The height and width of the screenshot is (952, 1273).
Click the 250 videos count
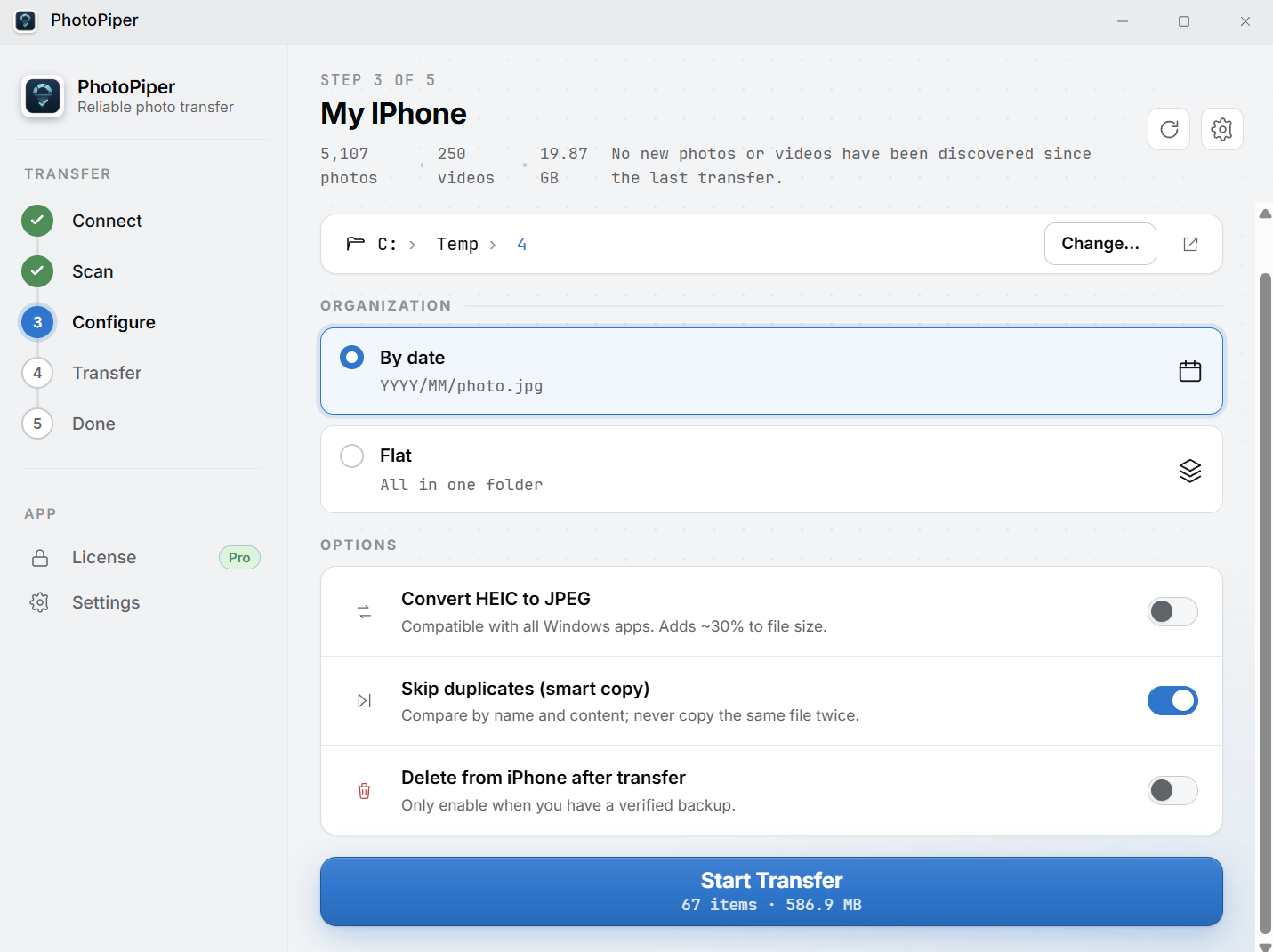[x=465, y=165]
